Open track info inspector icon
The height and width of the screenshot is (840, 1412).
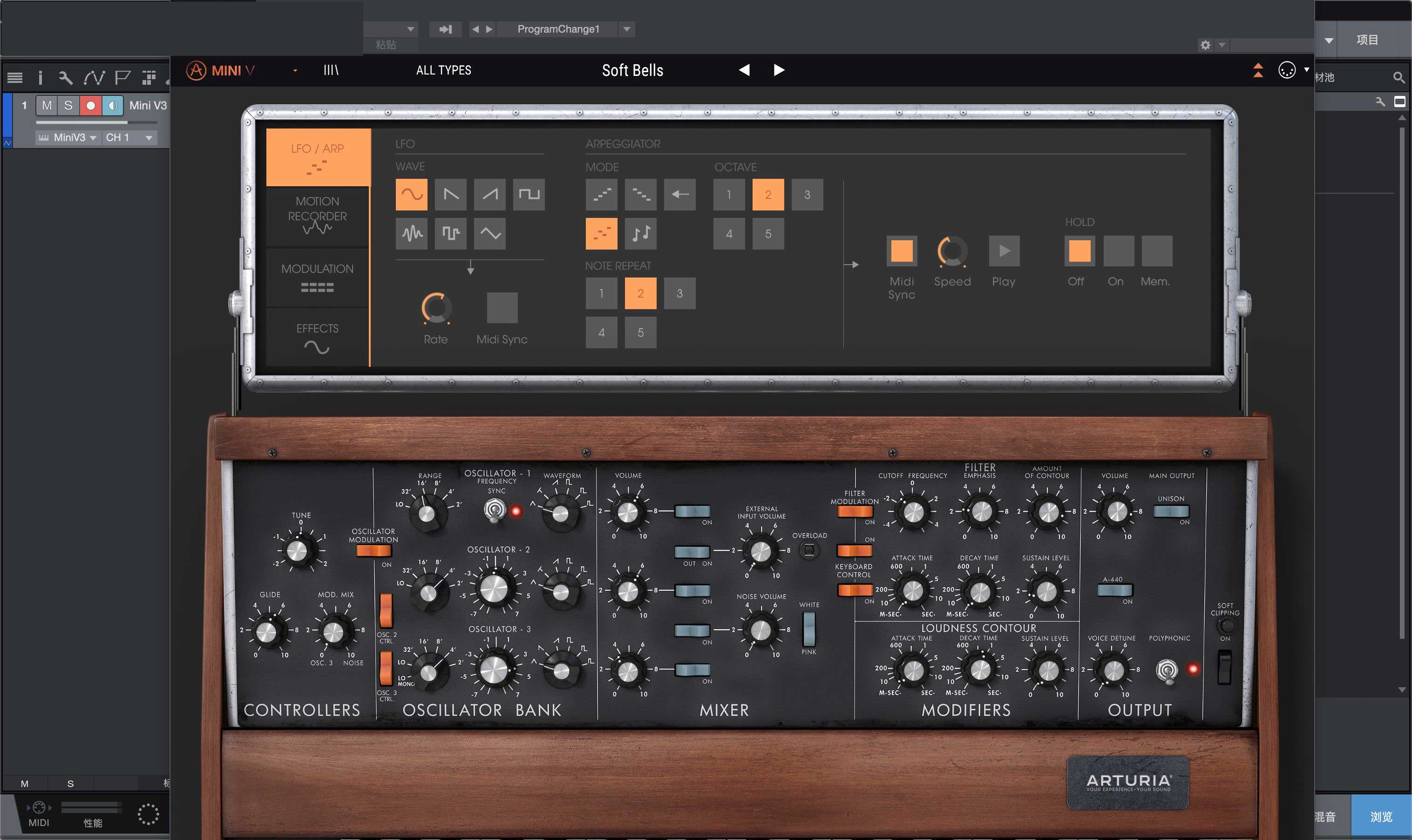click(40, 78)
